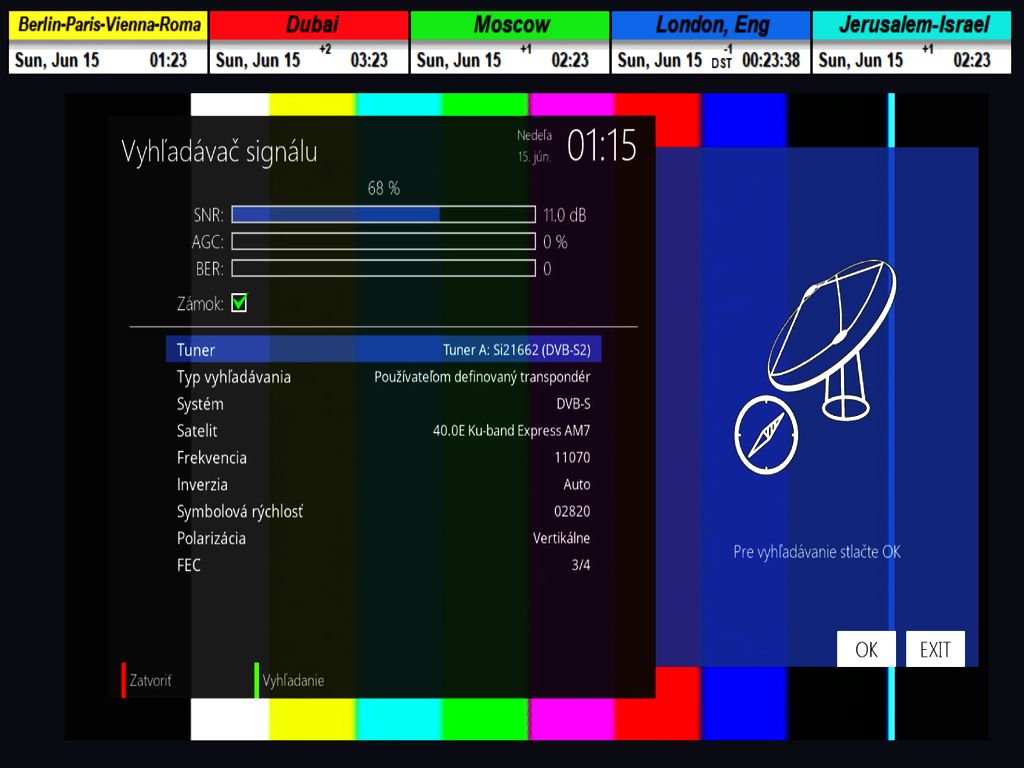Select the FEC 3/4 row
This screenshot has width=1024, height=768.
383,565
